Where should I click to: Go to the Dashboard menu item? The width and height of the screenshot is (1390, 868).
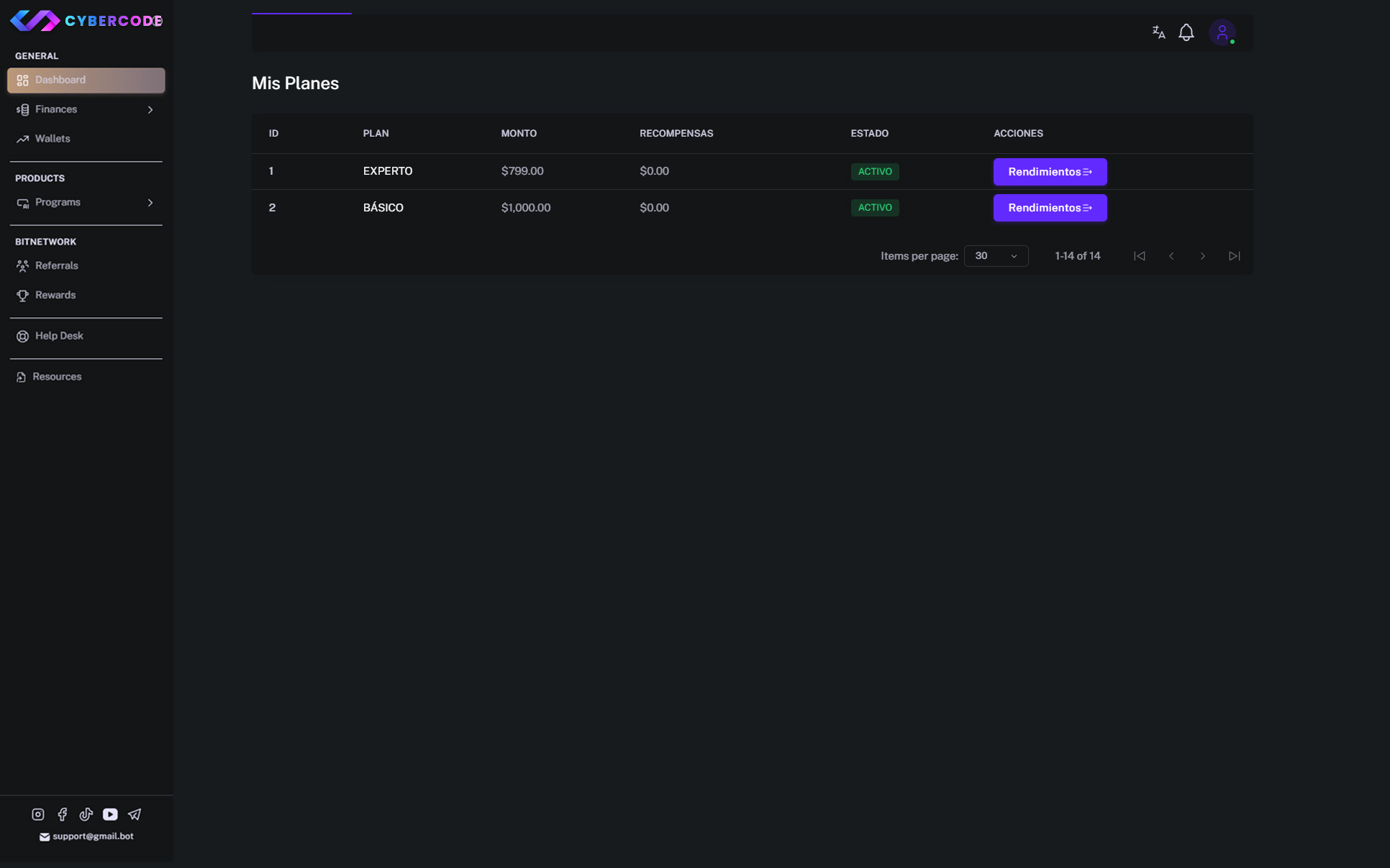[86, 80]
